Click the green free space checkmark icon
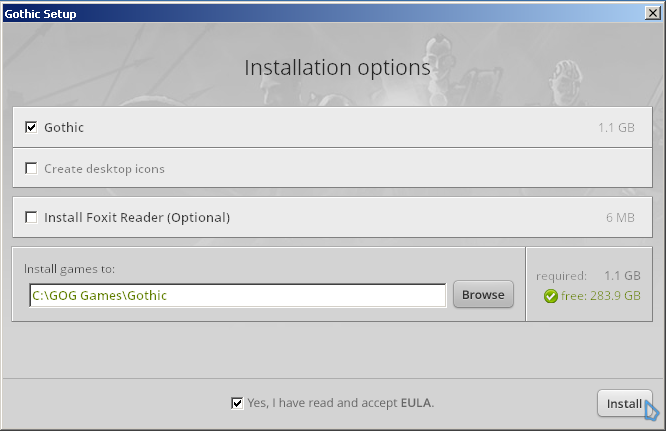 click(550, 296)
